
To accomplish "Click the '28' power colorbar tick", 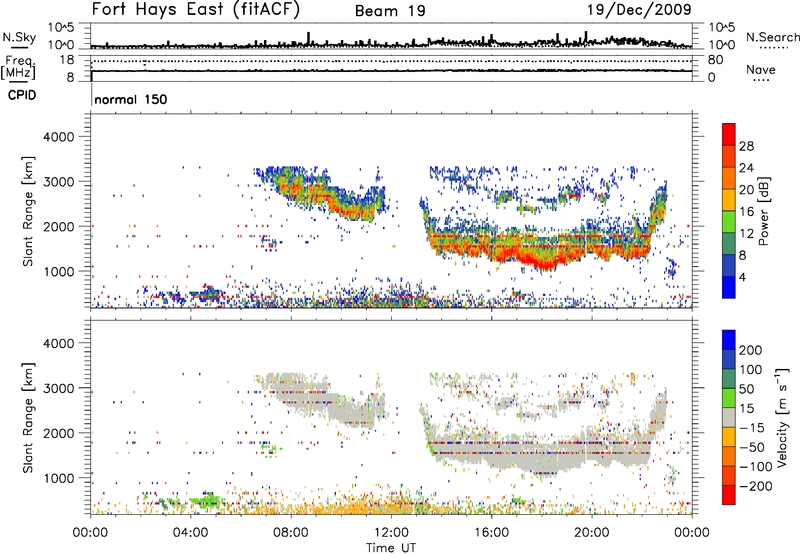I will tap(746, 146).
